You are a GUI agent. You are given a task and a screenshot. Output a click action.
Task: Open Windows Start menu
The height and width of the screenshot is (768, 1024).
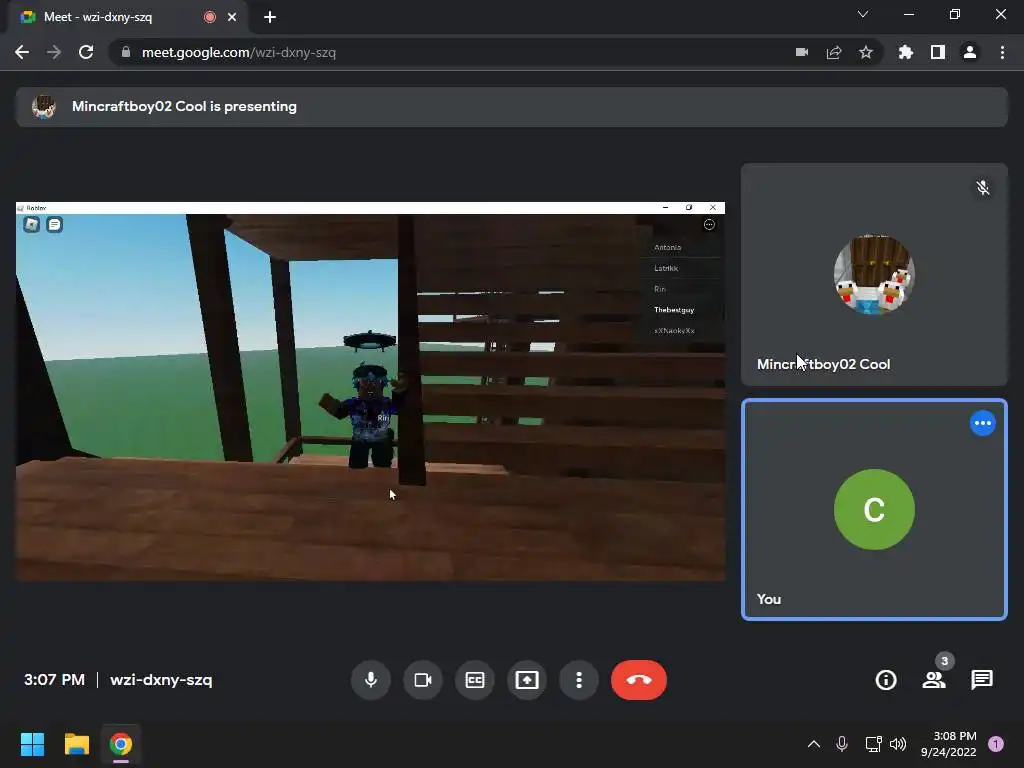coord(32,744)
